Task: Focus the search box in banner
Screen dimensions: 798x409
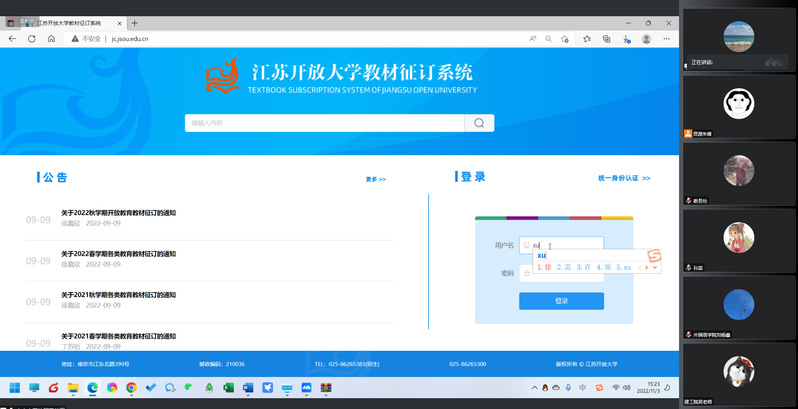Action: click(x=325, y=123)
